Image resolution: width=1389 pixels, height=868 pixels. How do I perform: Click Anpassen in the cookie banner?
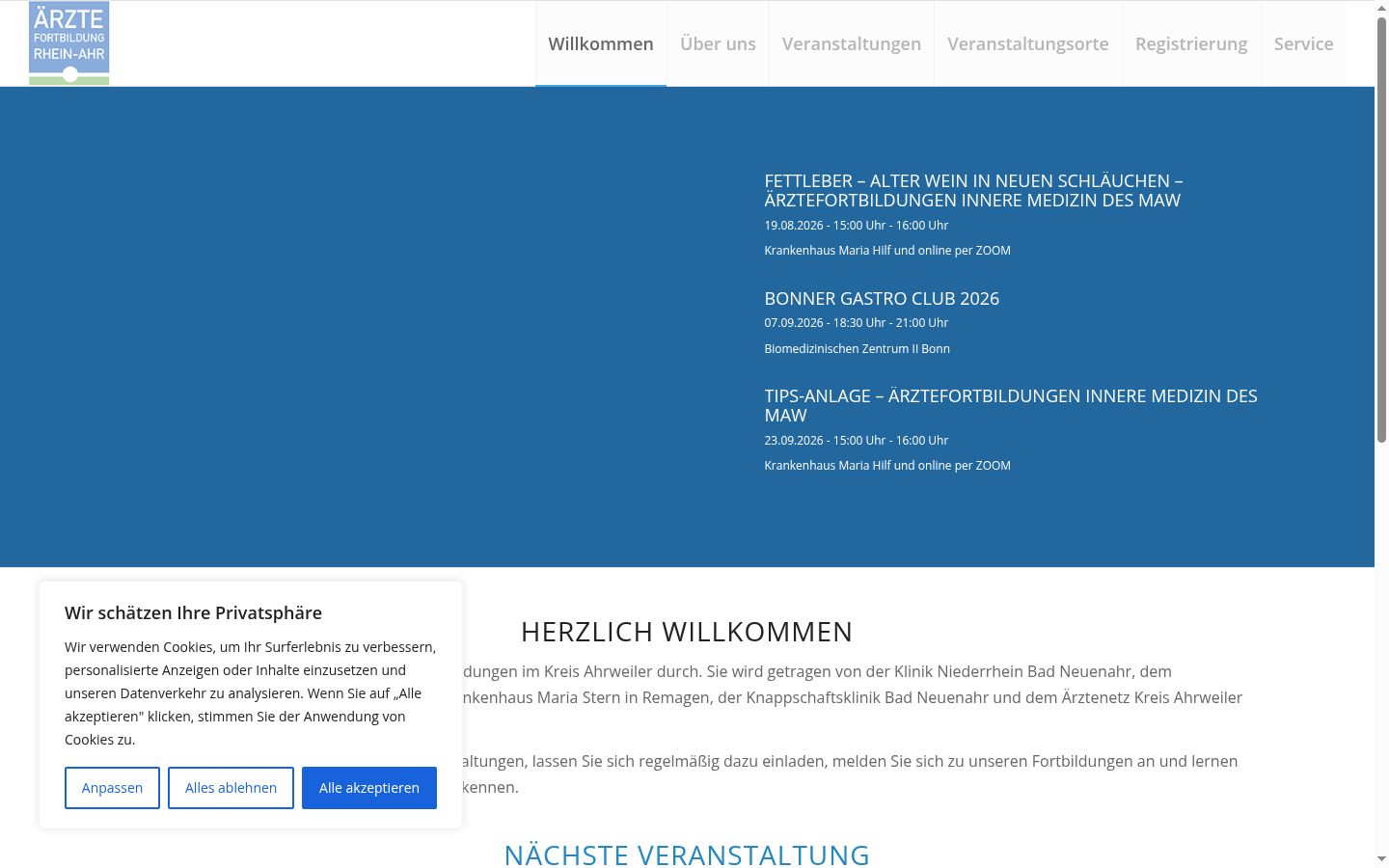pos(112,788)
